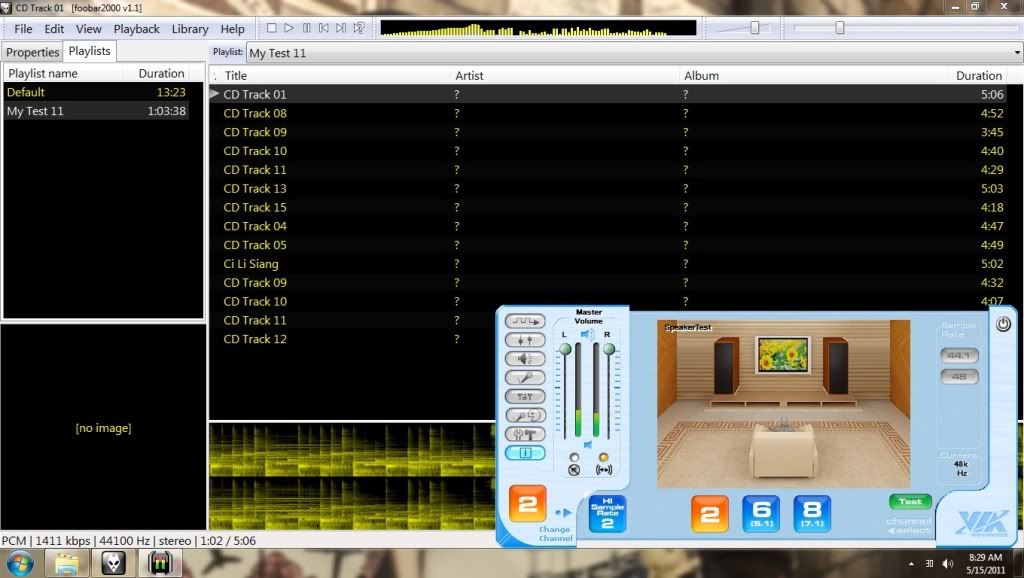The height and width of the screenshot is (578, 1024).
Task: Select the 48 sample rate option
Action: coord(959,376)
